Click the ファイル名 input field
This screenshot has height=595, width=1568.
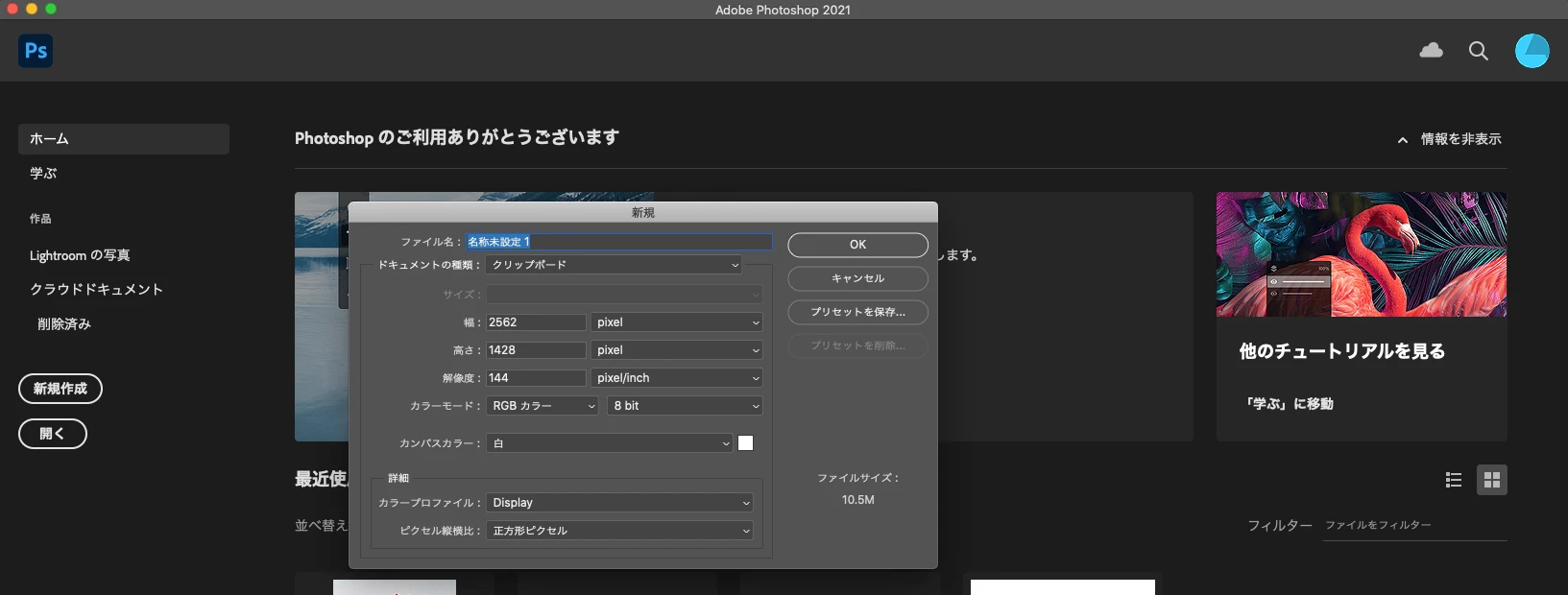619,242
